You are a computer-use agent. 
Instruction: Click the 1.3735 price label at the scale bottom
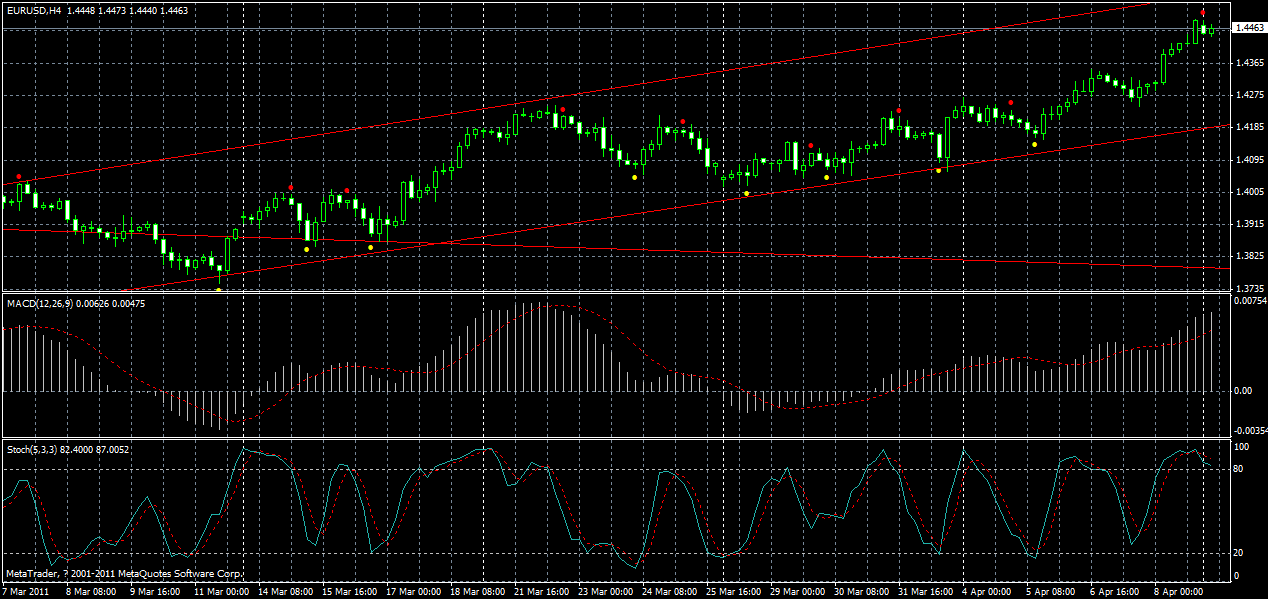pyautogui.click(x=1248, y=288)
